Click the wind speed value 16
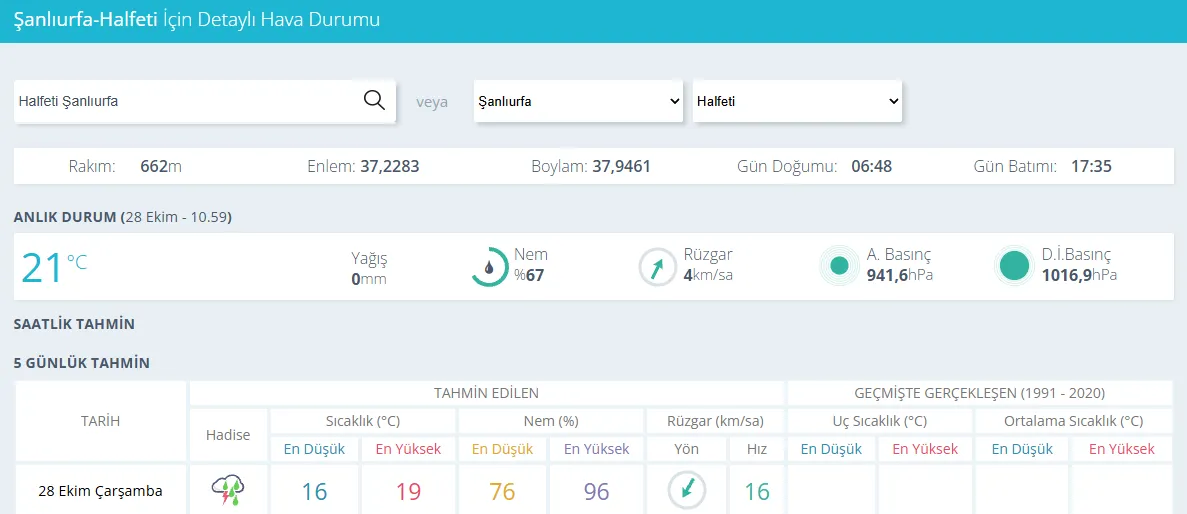This screenshot has height=514, width=1187. pyautogui.click(x=757, y=491)
